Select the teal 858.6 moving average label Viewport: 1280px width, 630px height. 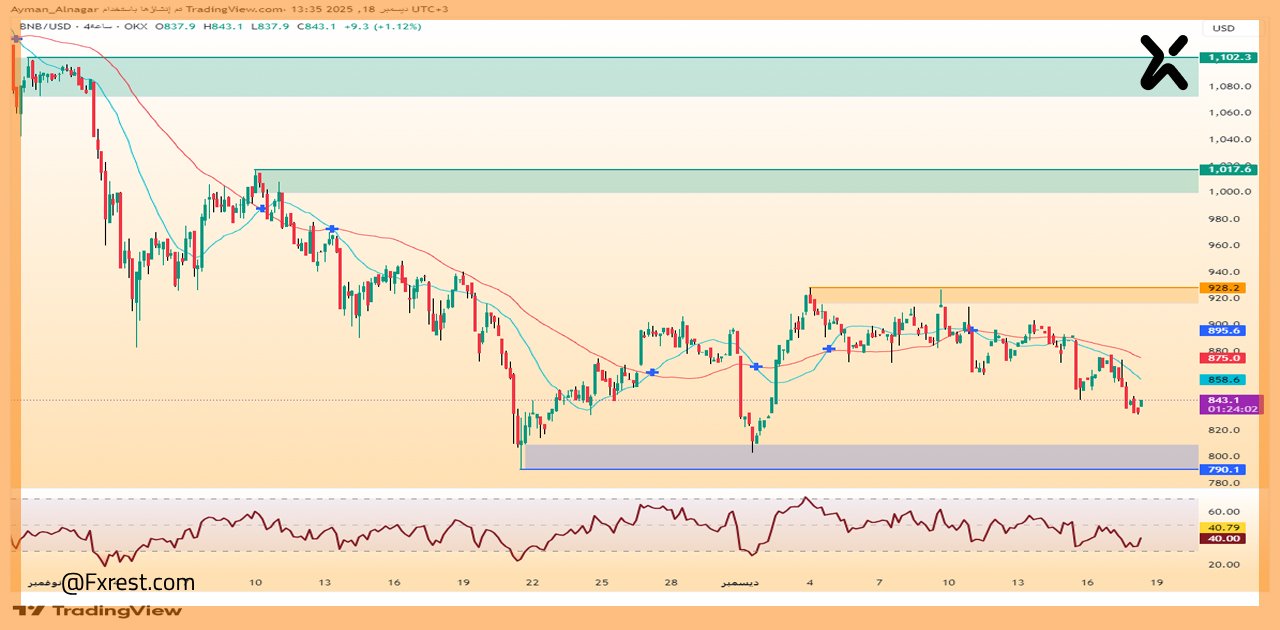pos(1224,380)
